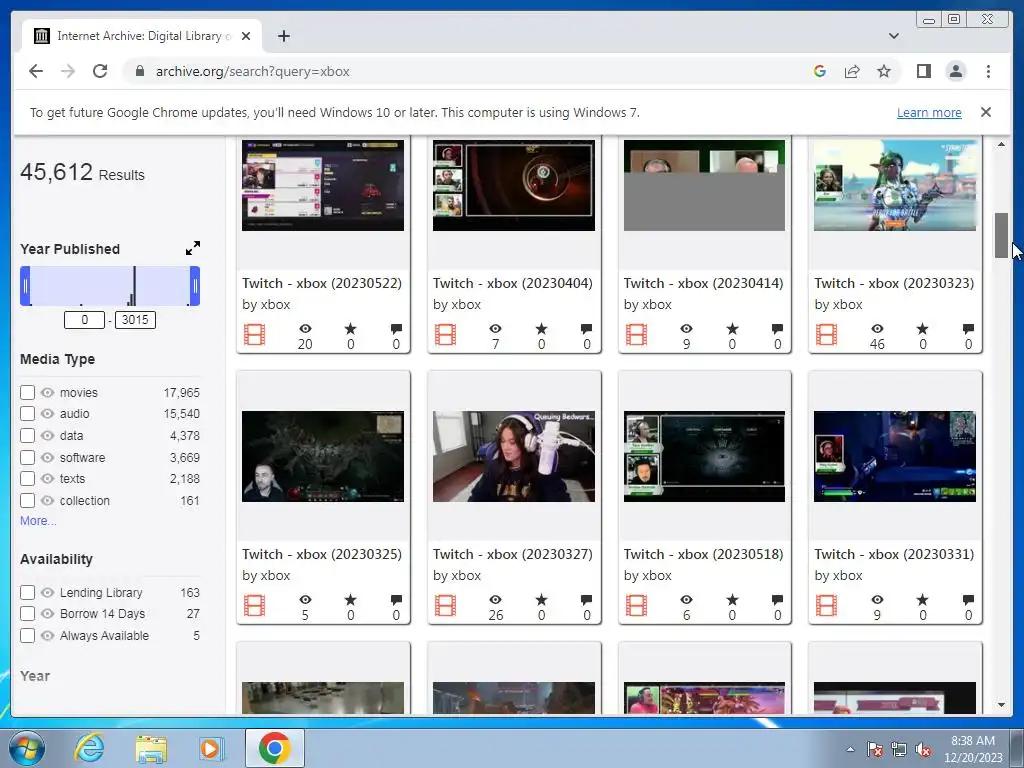Dismiss the Chrome update notification bar

(x=985, y=112)
